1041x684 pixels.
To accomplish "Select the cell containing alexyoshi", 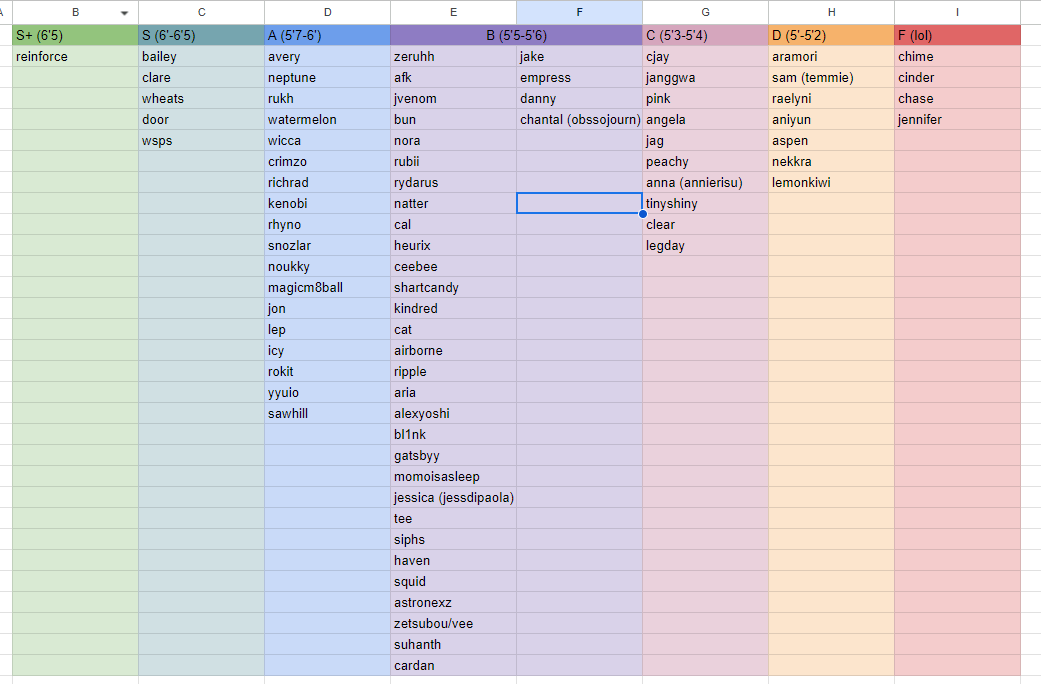I will point(453,414).
